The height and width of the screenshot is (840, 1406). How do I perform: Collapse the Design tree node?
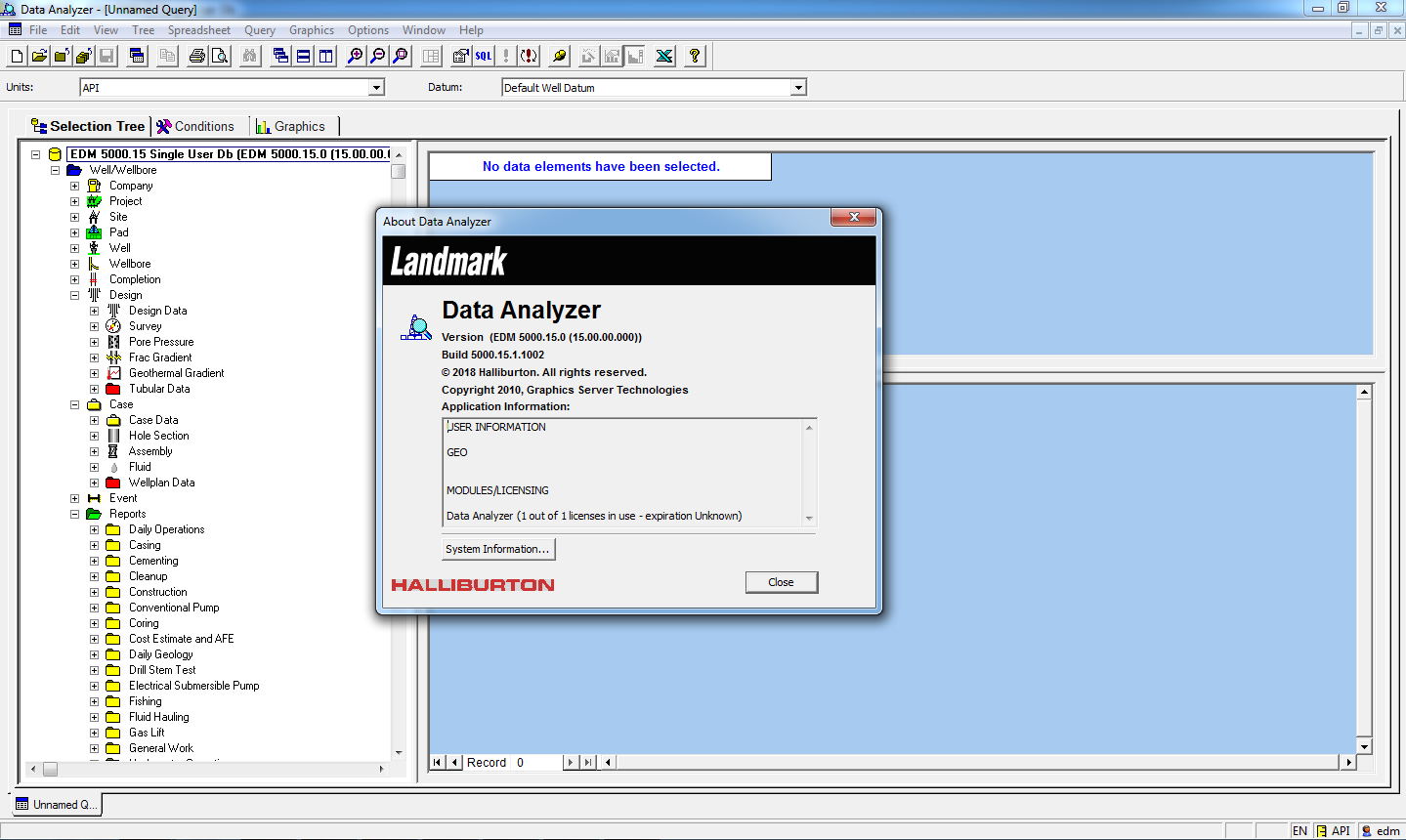(74, 295)
